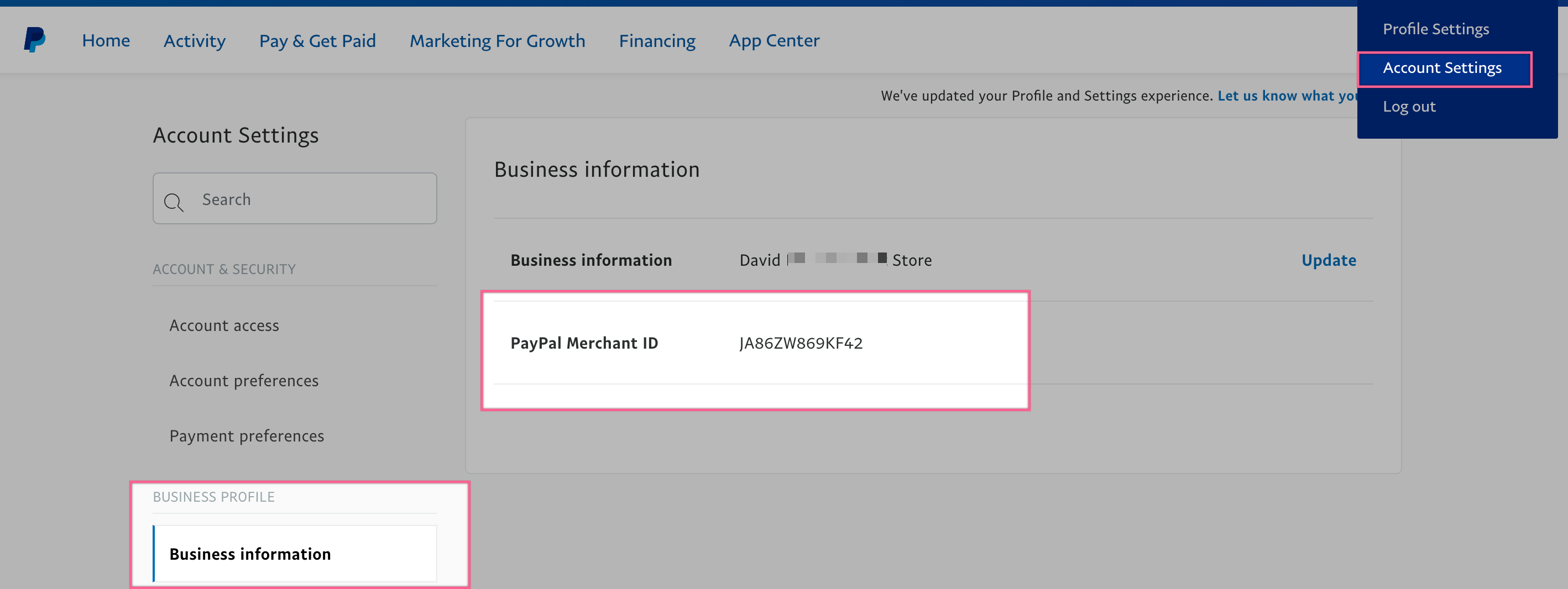Click the Merchant ID value JA86ZW869KF42
Image resolution: width=1568 pixels, height=589 pixels.
[801, 343]
